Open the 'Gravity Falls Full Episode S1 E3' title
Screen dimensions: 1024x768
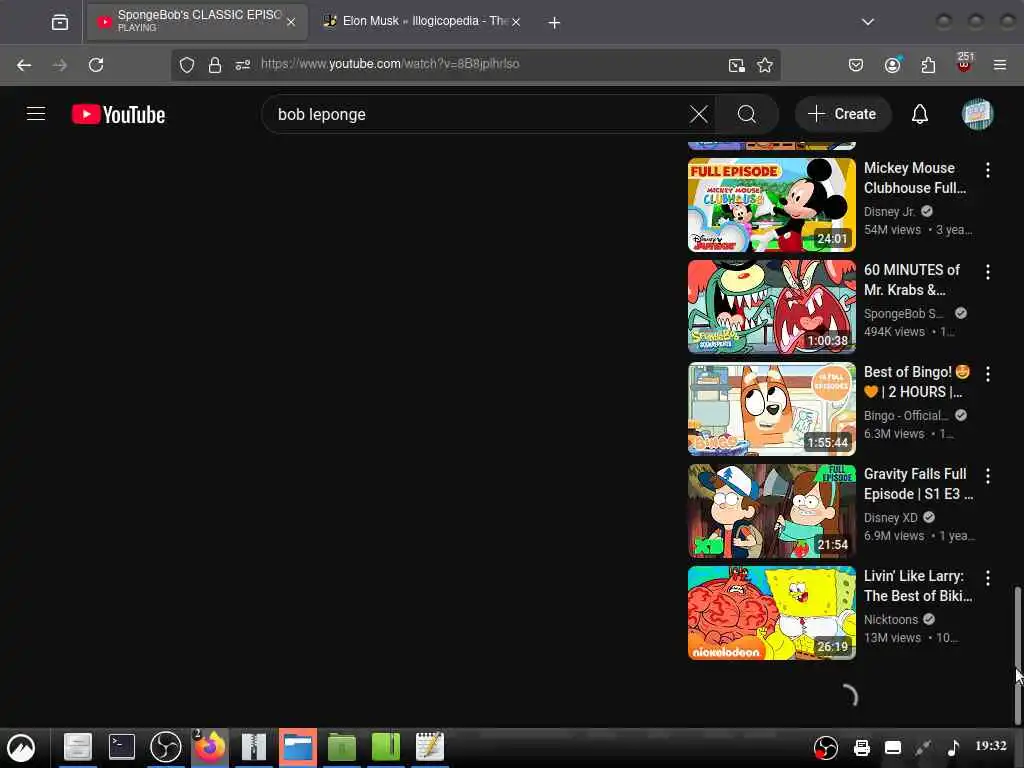[918, 483]
